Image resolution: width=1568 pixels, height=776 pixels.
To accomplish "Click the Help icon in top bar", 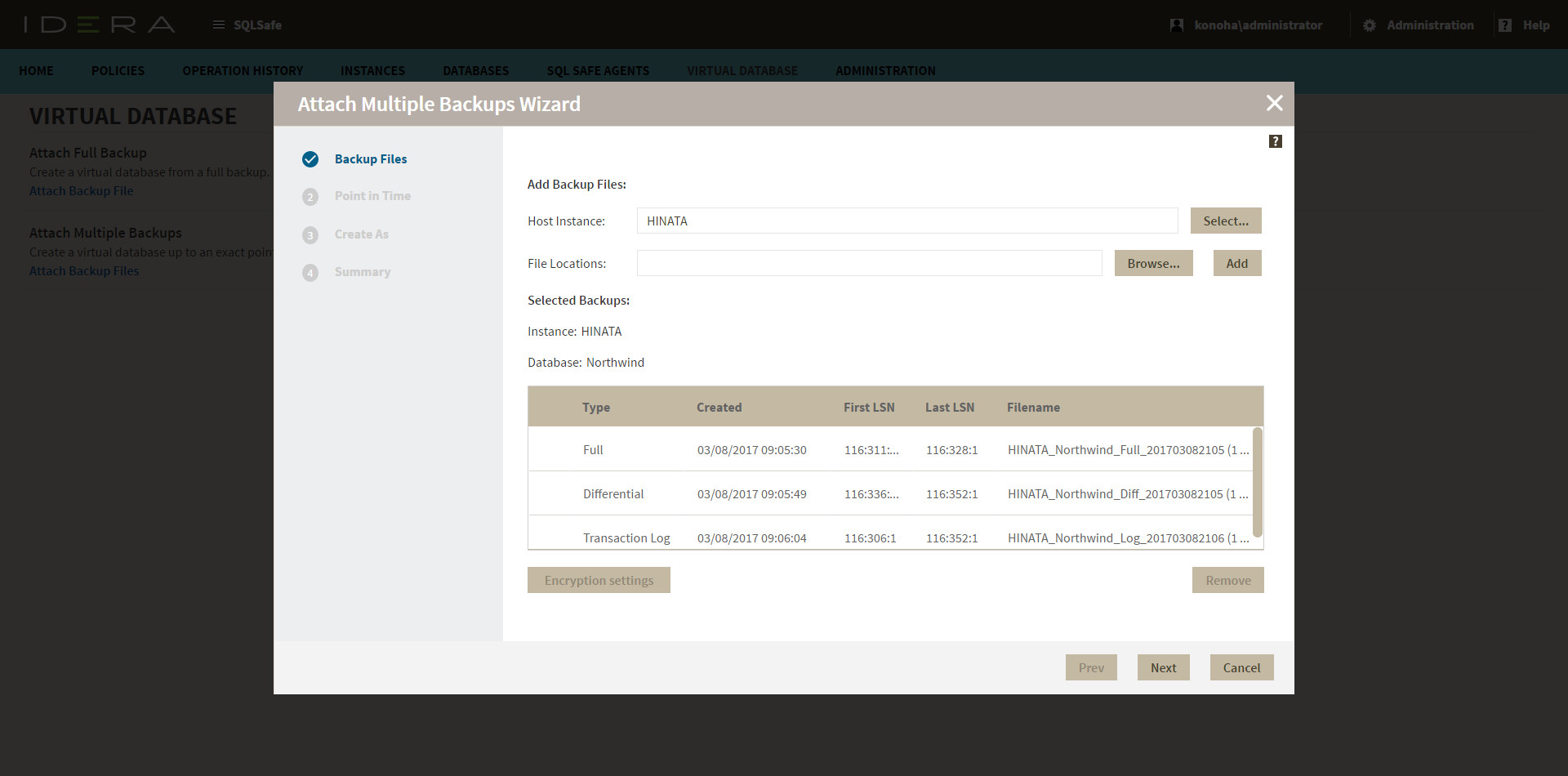I will (x=1505, y=25).
